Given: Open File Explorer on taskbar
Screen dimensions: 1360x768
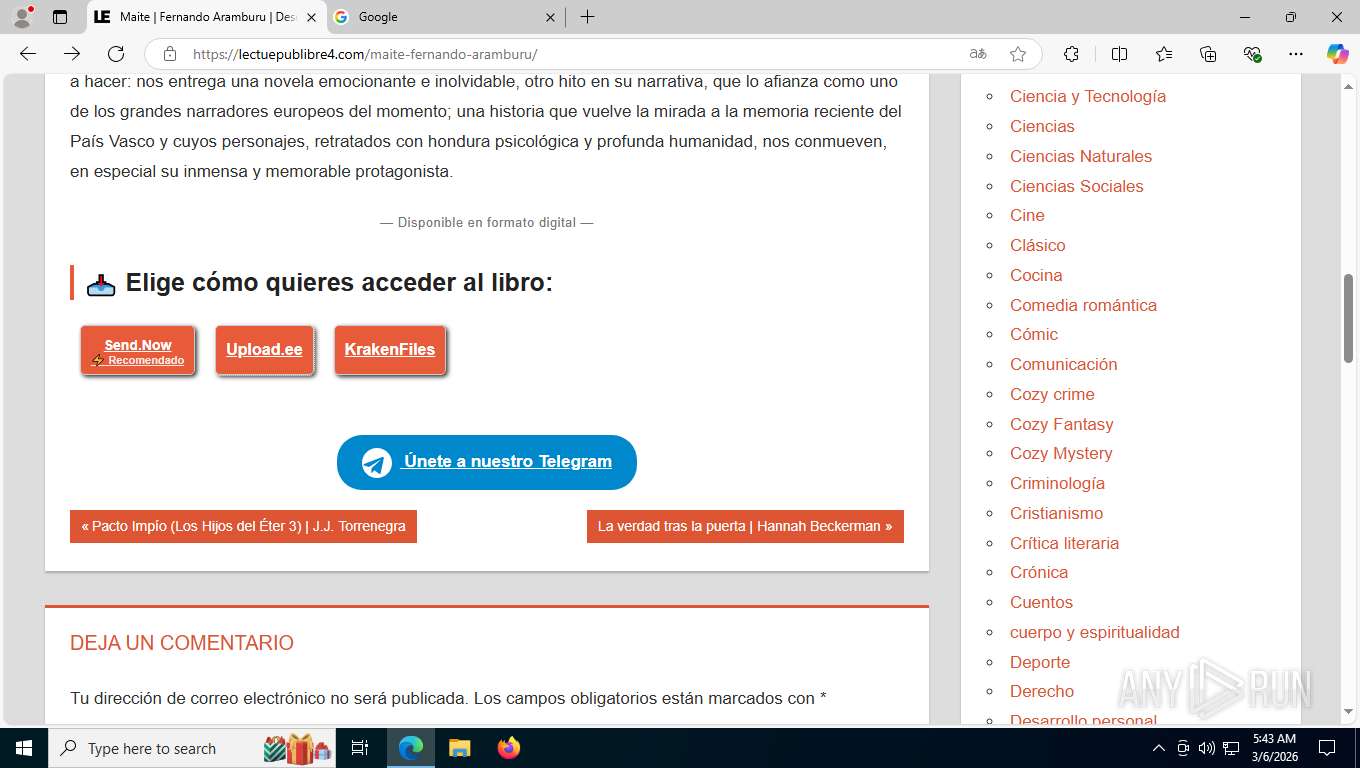Looking at the screenshot, I should coord(460,748).
